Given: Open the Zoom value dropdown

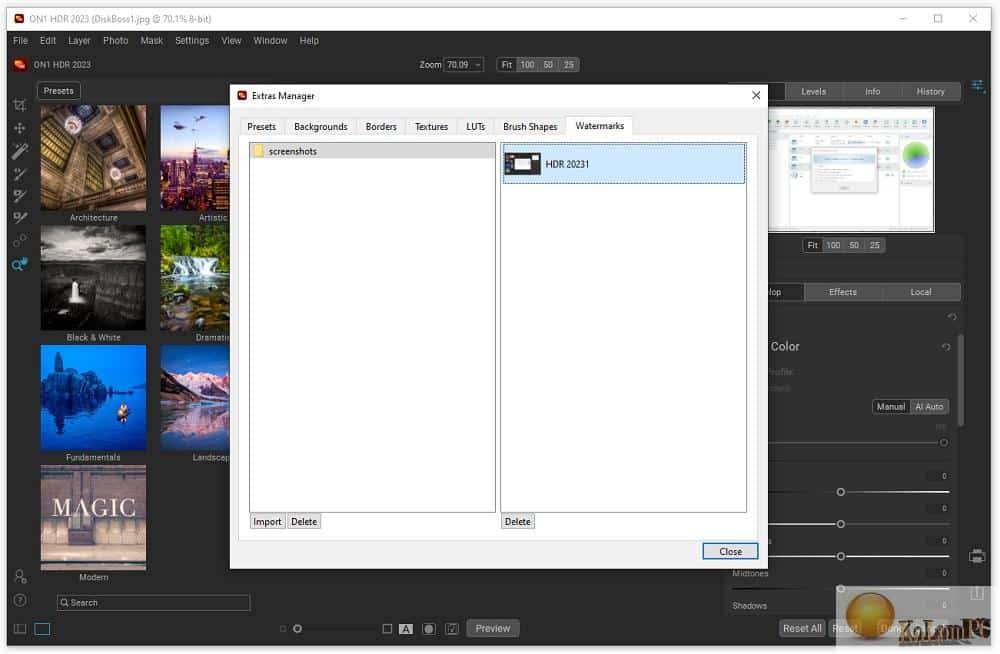Looking at the screenshot, I should coord(478,65).
